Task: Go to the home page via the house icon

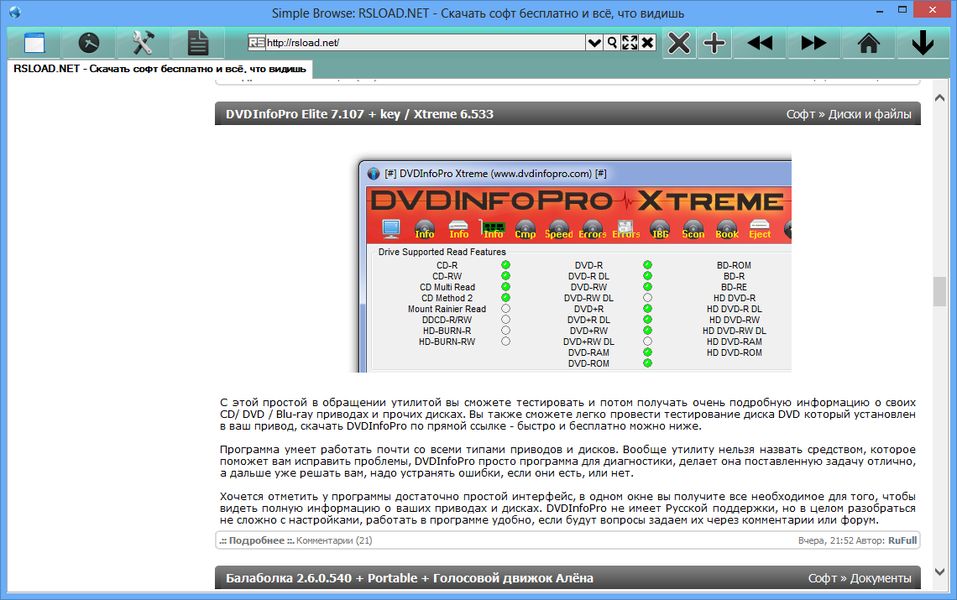Action: 869,43
